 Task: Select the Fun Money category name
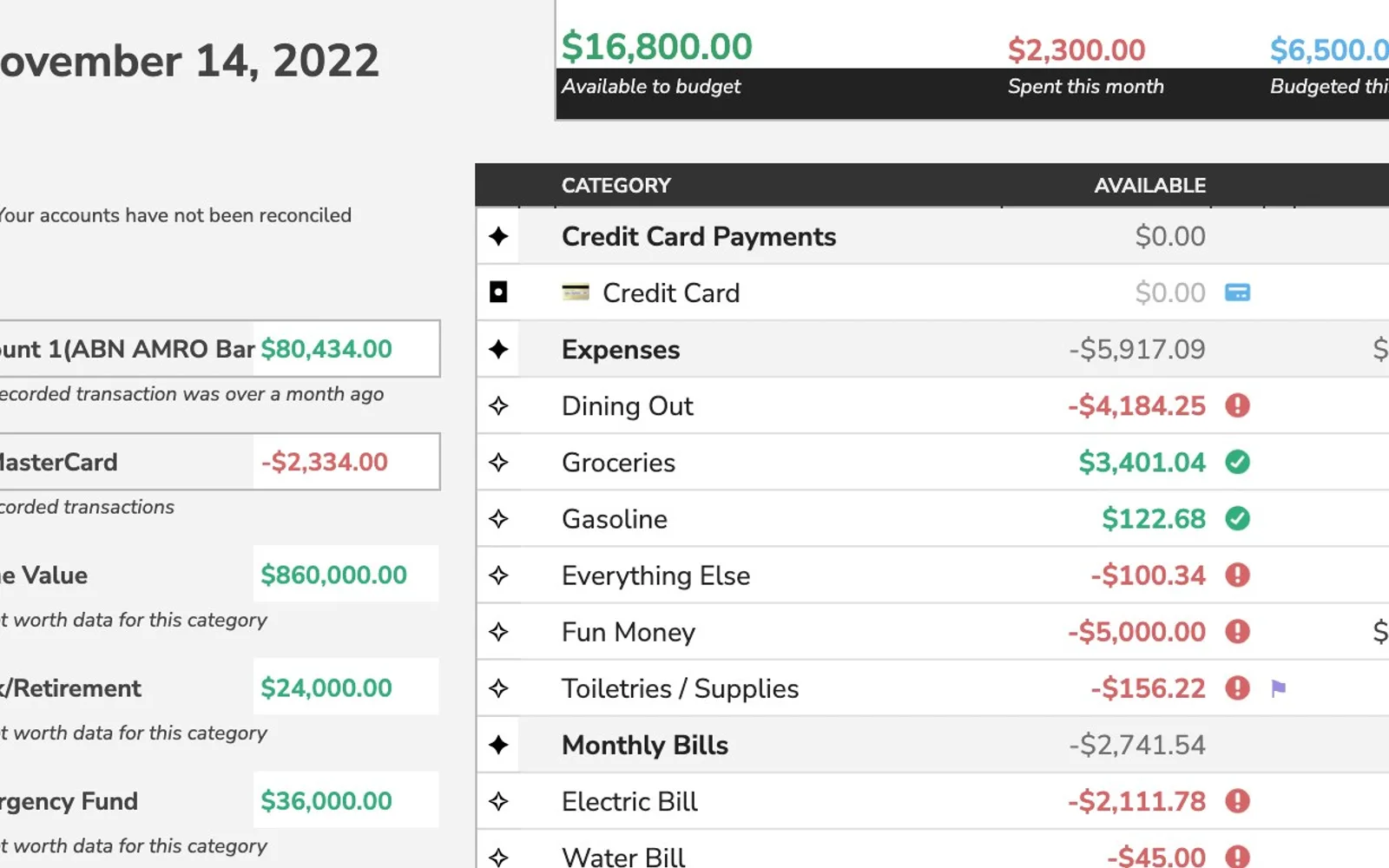pos(629,632)
